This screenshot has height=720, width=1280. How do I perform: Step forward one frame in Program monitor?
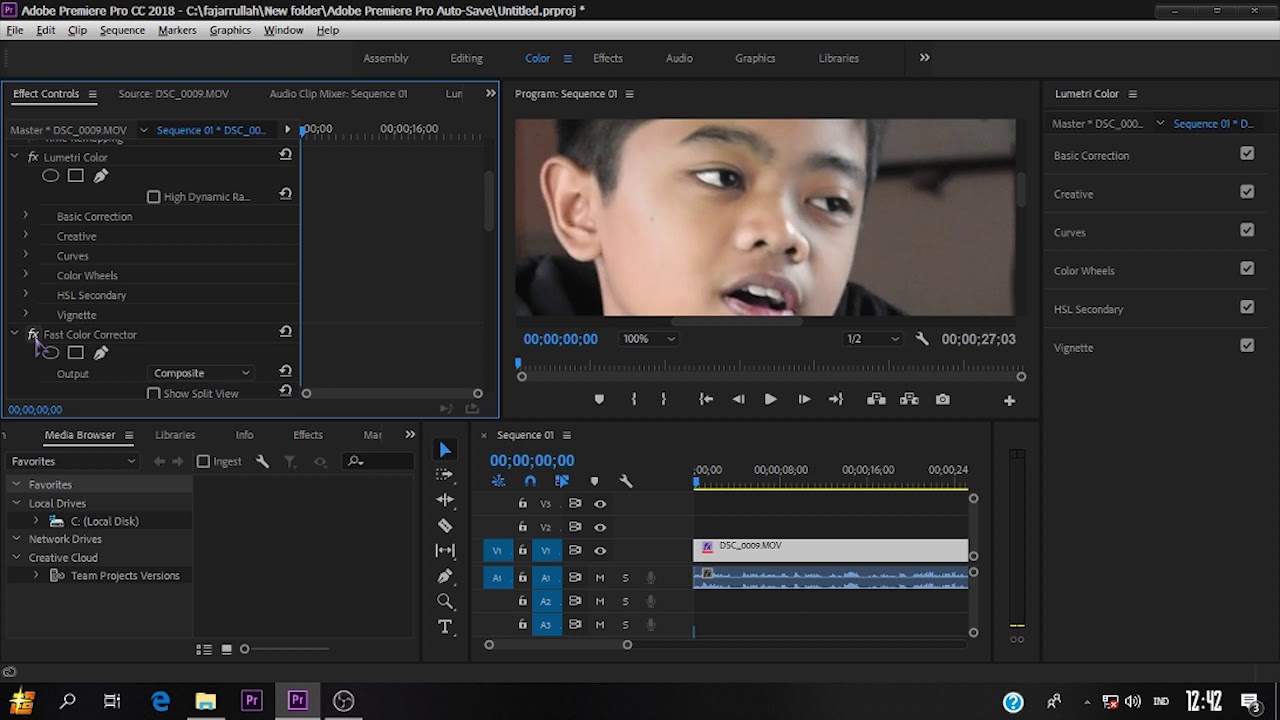[804, 399]
